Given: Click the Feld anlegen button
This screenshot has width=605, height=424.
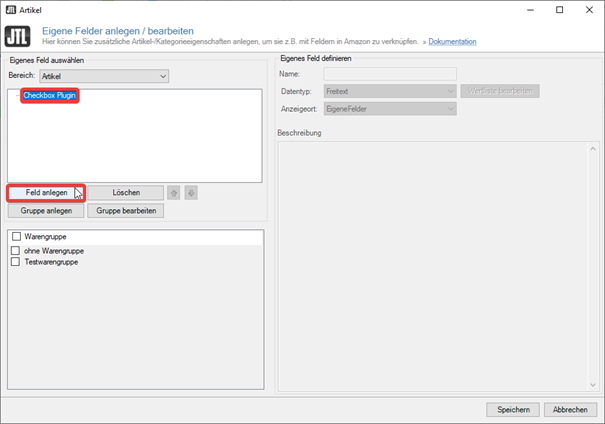Looking at the screenshot, I should click(46, 193).
